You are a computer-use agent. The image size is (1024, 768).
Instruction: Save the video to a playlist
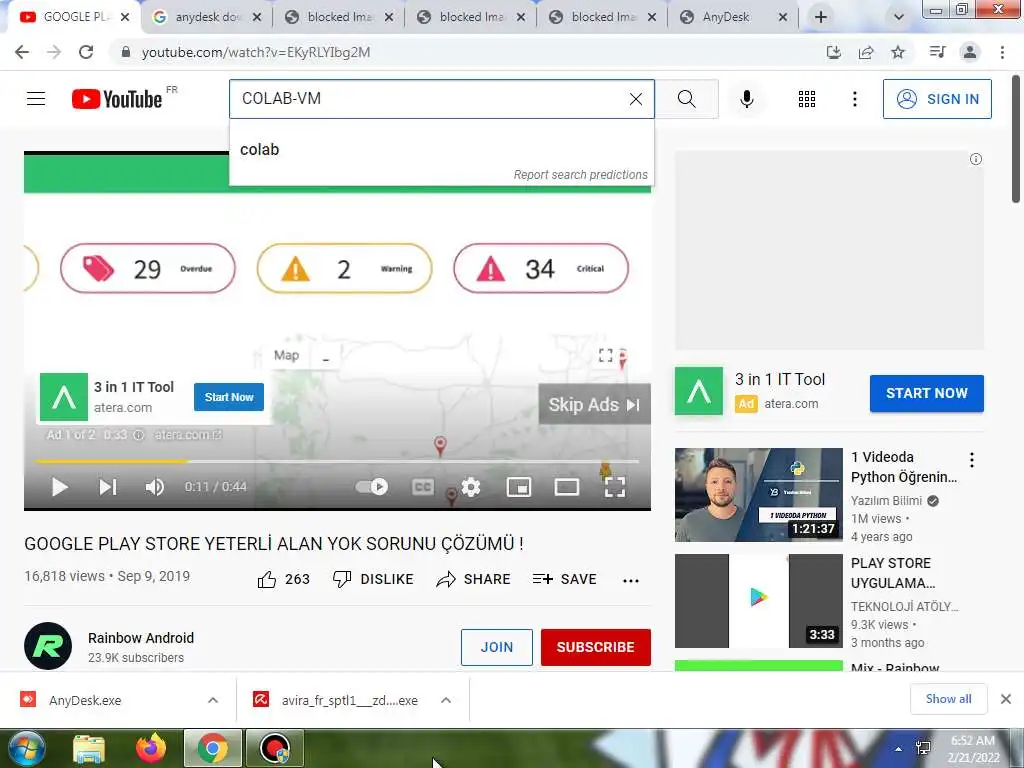click(x=564, y=579)
